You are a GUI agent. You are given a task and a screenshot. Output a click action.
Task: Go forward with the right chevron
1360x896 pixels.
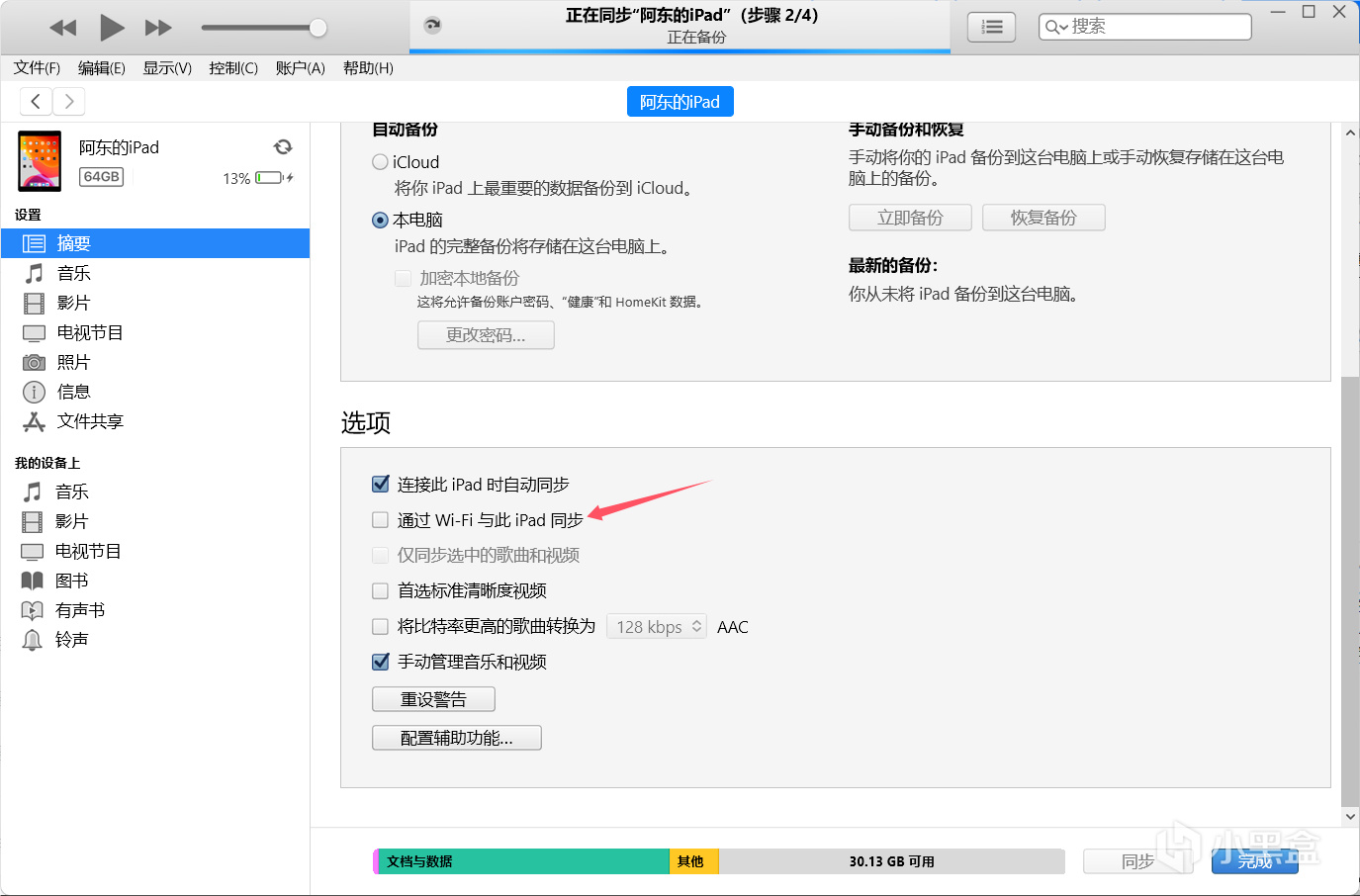(68, 101)
